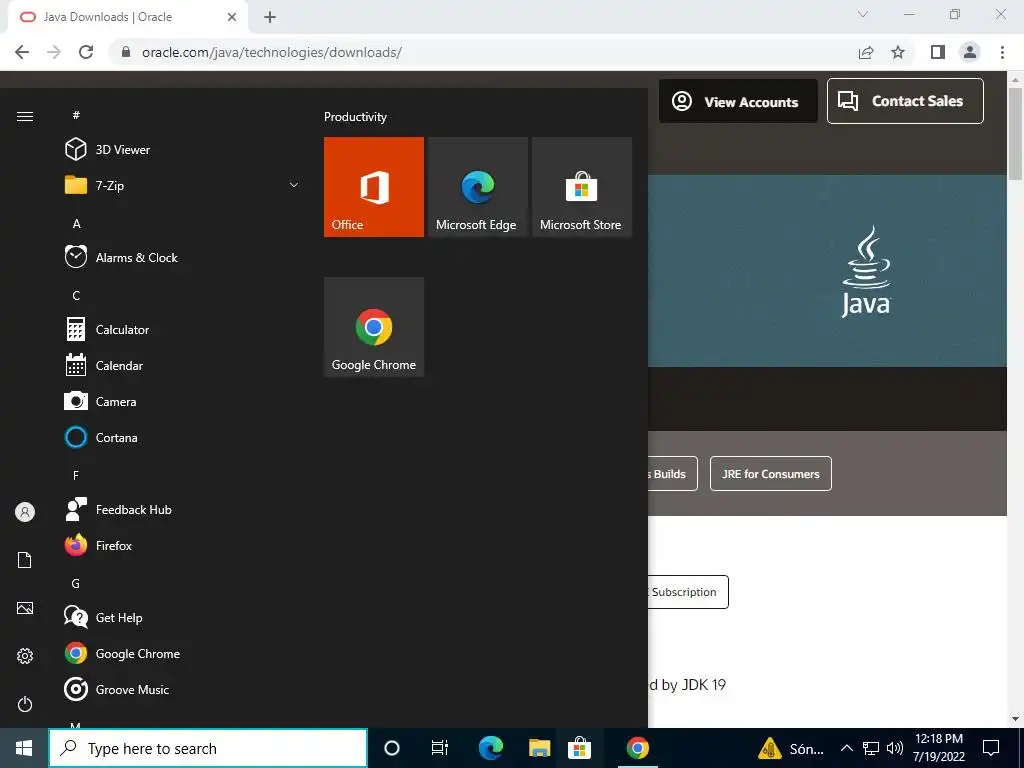Open the volume speaker icon
Screen dimensions: 1024x768
(x=895, y=748)
